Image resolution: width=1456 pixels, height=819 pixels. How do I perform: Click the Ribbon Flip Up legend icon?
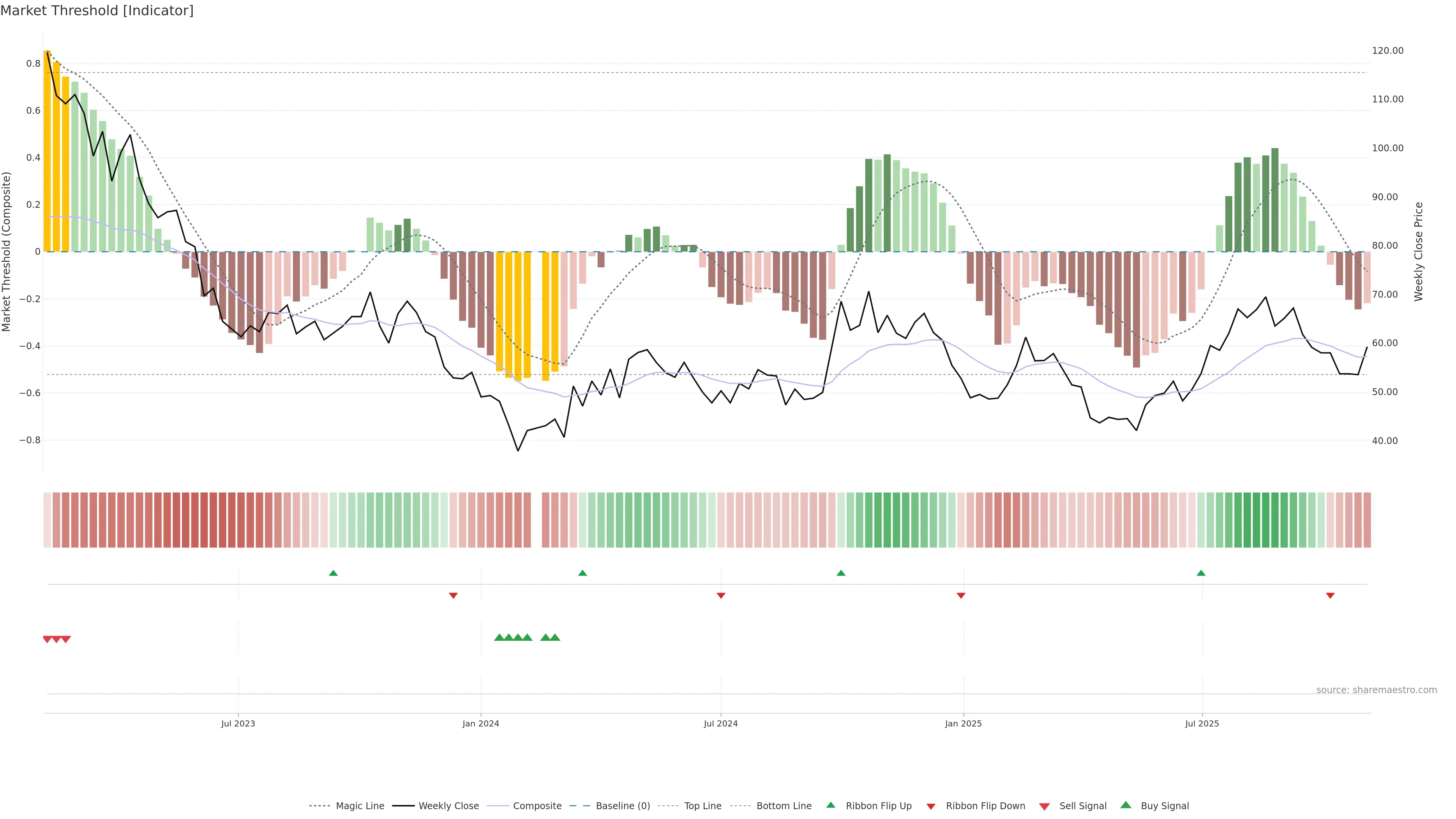[x=830, y=805]
